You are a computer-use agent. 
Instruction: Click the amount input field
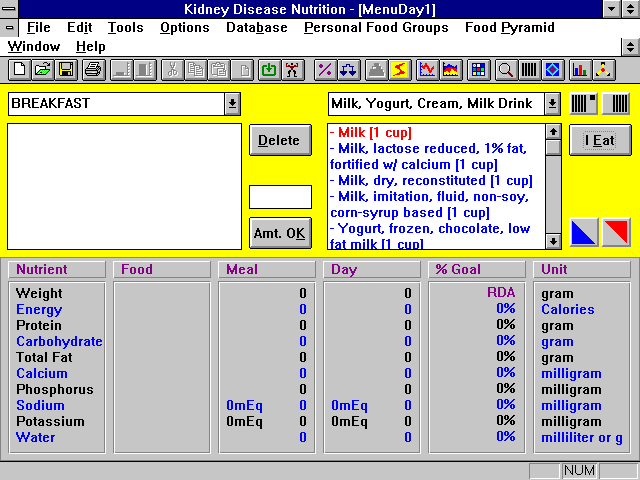[x=280, y=197]
